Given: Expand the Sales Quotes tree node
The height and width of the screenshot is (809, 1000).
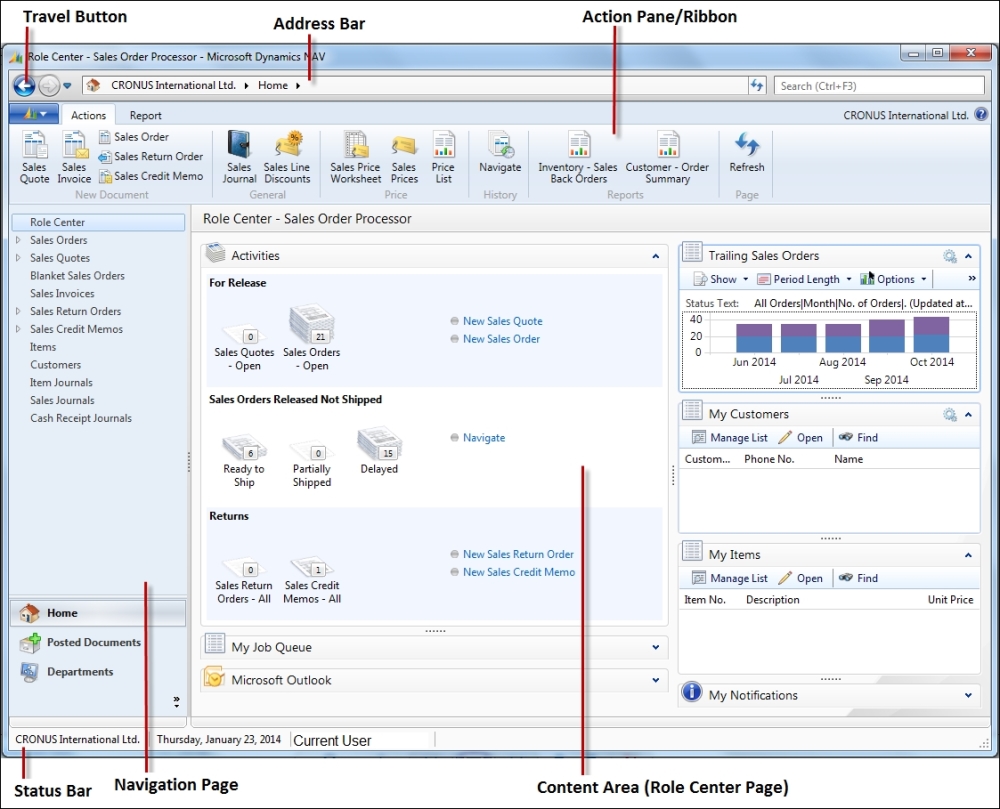Looking at the screenshot, I should tap(18, 258).
